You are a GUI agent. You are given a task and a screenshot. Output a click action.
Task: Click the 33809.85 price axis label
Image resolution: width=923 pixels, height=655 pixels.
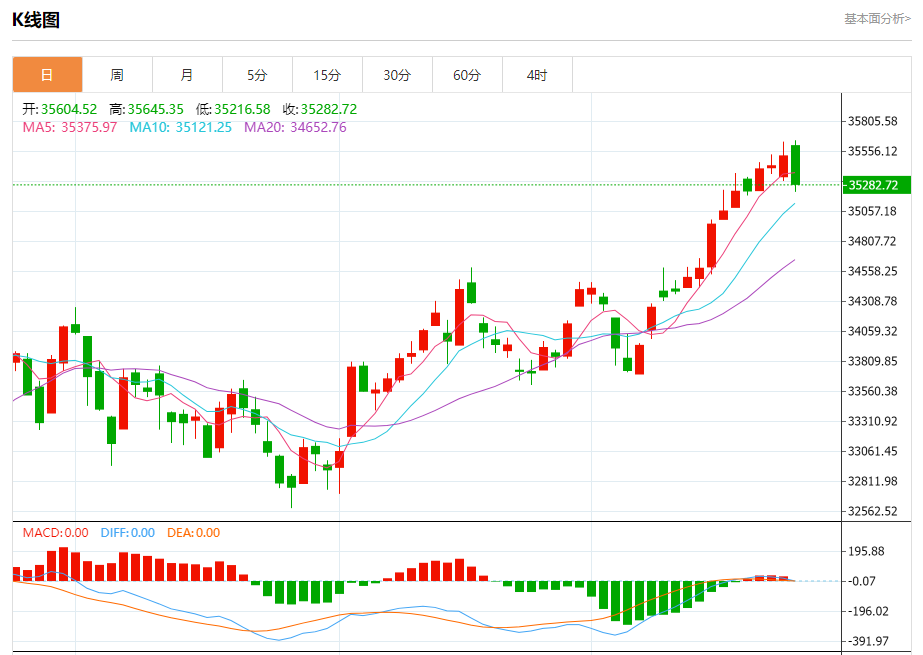click(872, 361)
